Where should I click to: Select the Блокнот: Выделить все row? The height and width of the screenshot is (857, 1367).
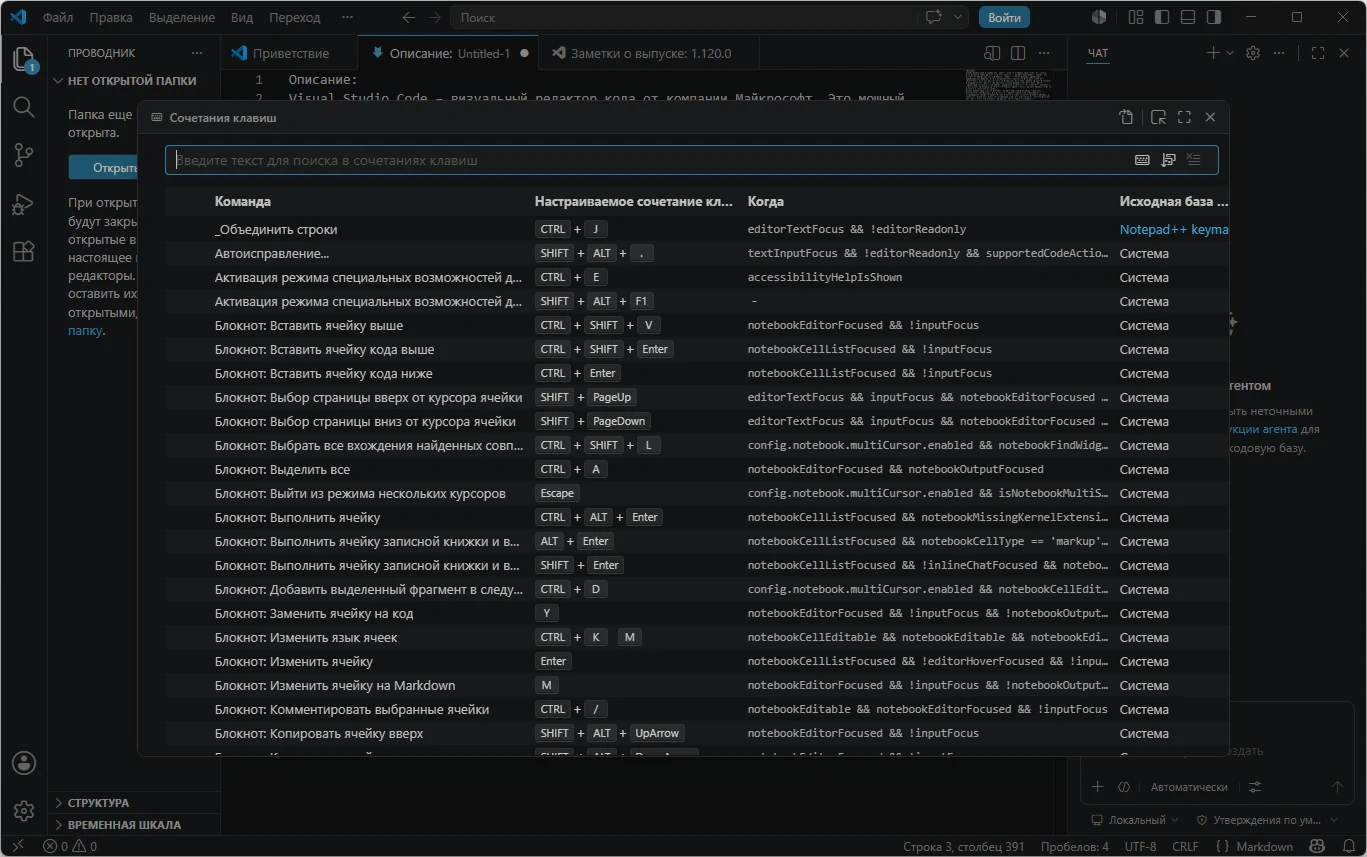tap(697, 469)
